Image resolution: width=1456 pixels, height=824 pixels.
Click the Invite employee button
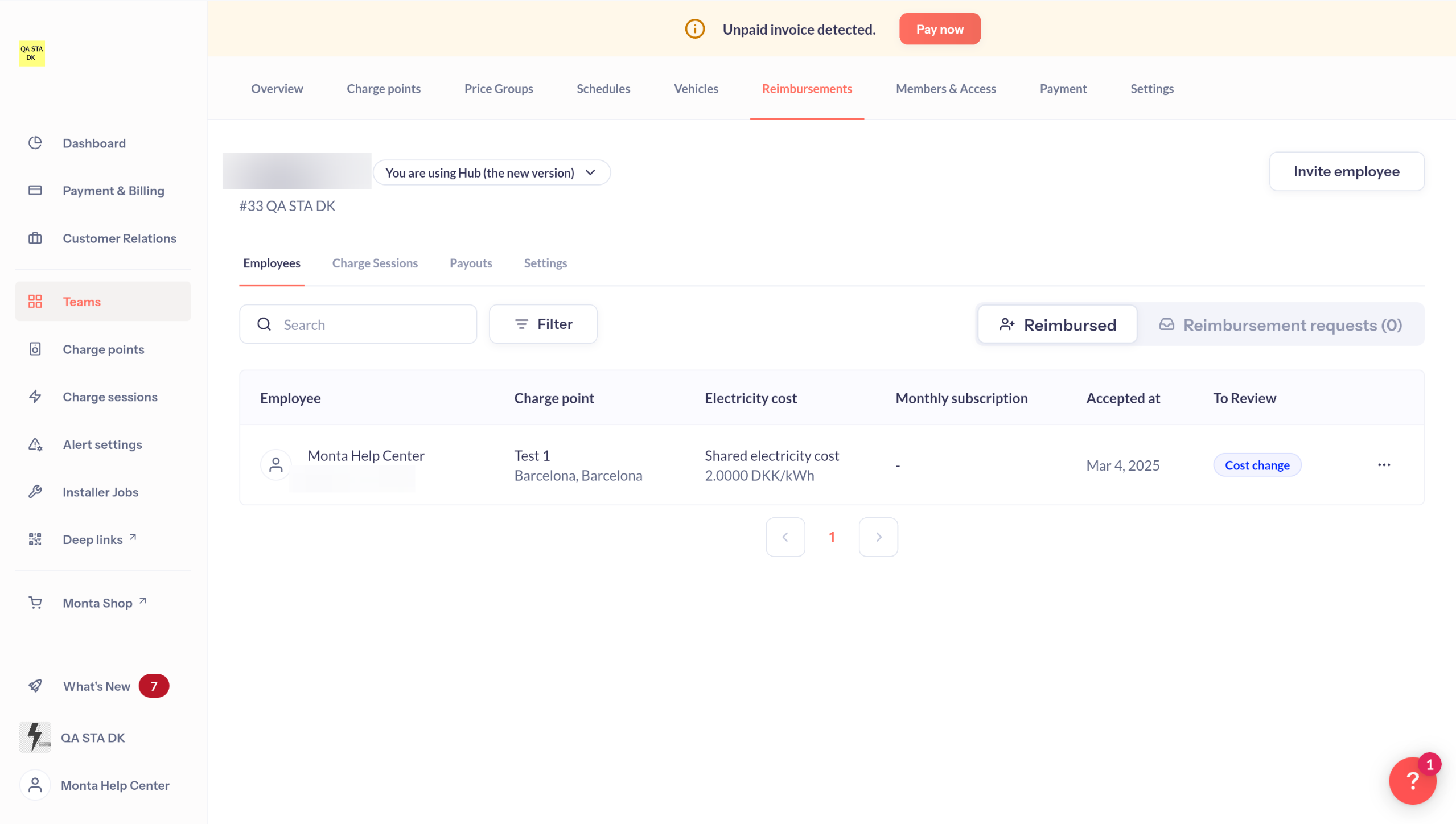(1346, 171)
